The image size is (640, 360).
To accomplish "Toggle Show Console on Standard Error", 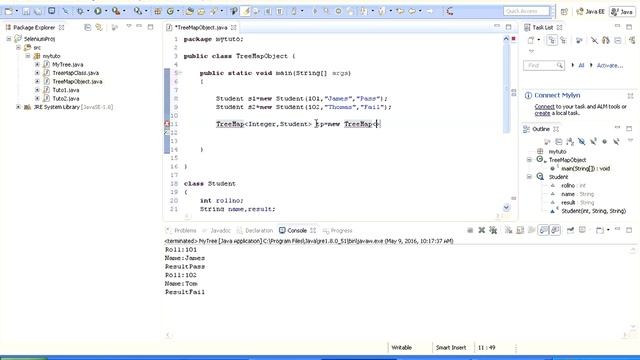I will (555, 231).
